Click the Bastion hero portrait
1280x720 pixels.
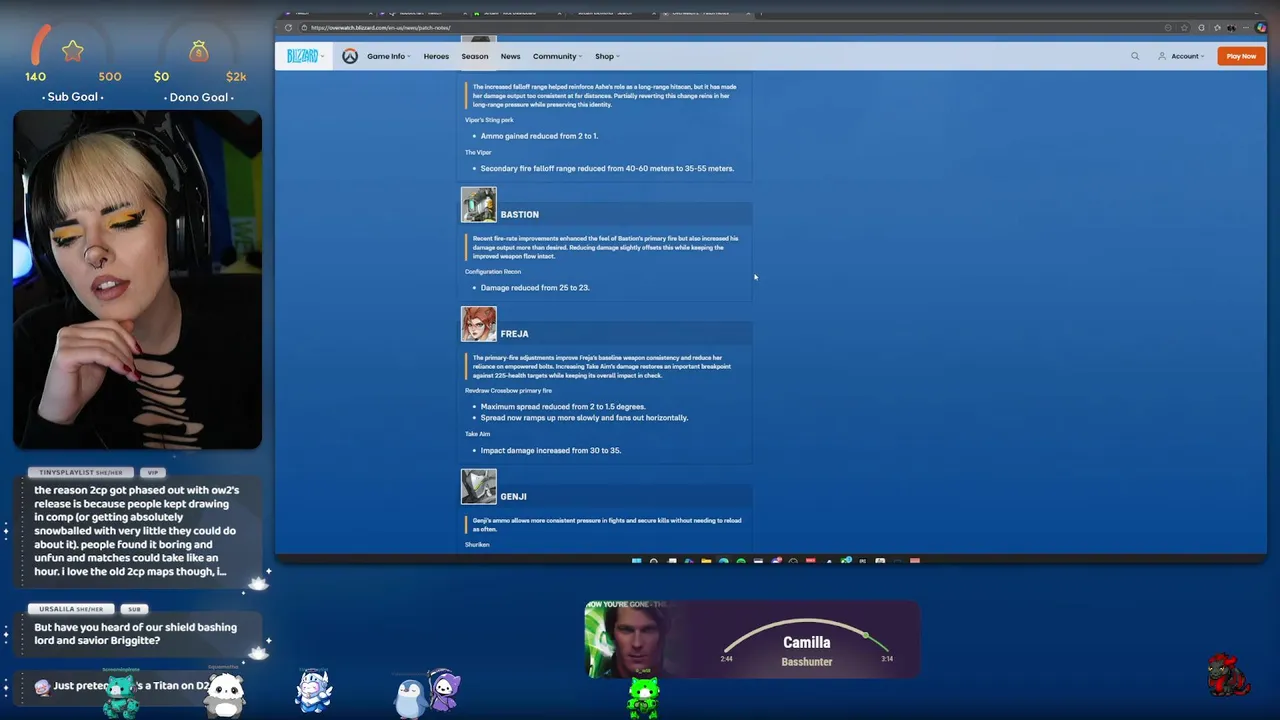point(478,205)
